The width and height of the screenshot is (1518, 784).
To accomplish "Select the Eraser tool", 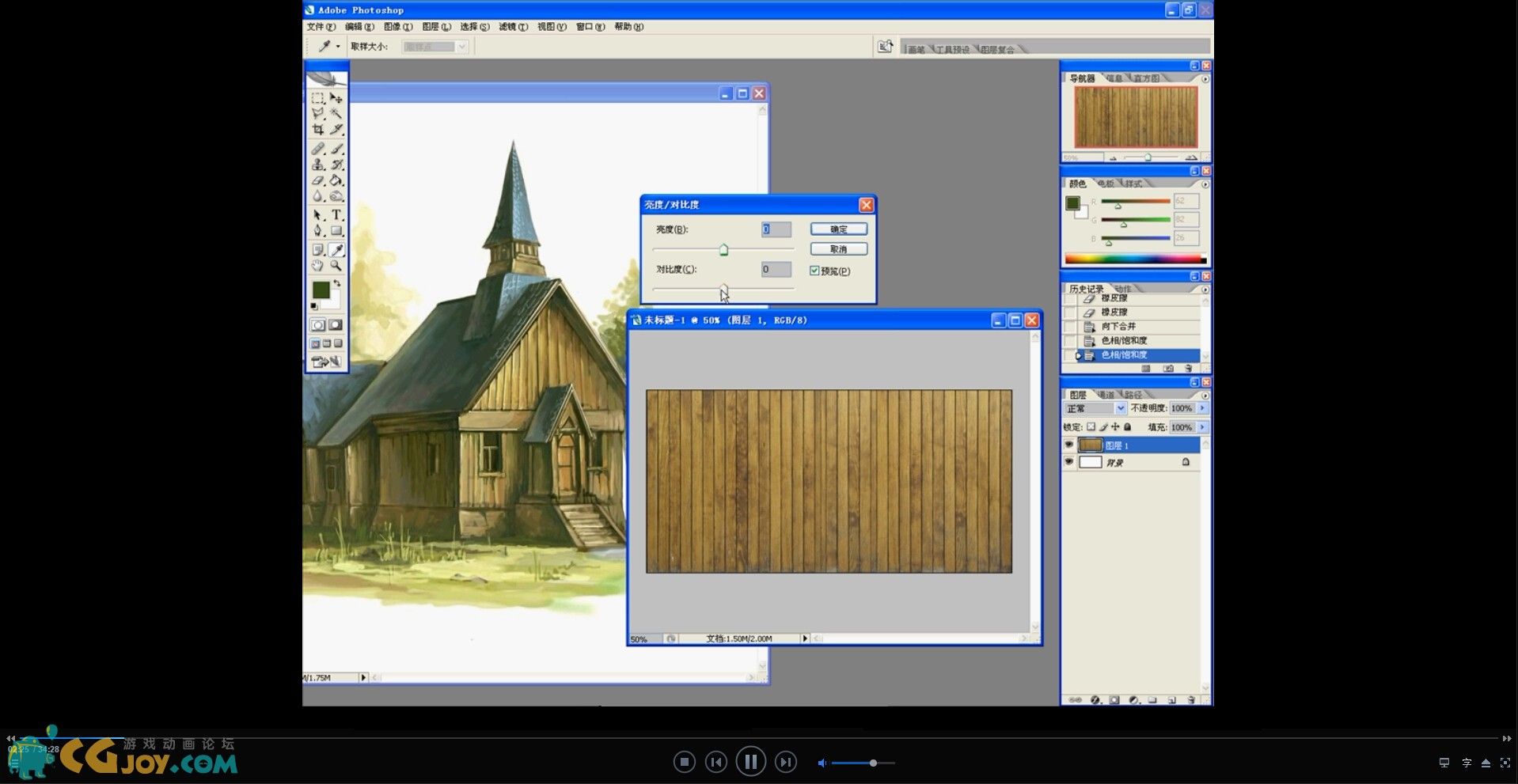I will [317, 180].
